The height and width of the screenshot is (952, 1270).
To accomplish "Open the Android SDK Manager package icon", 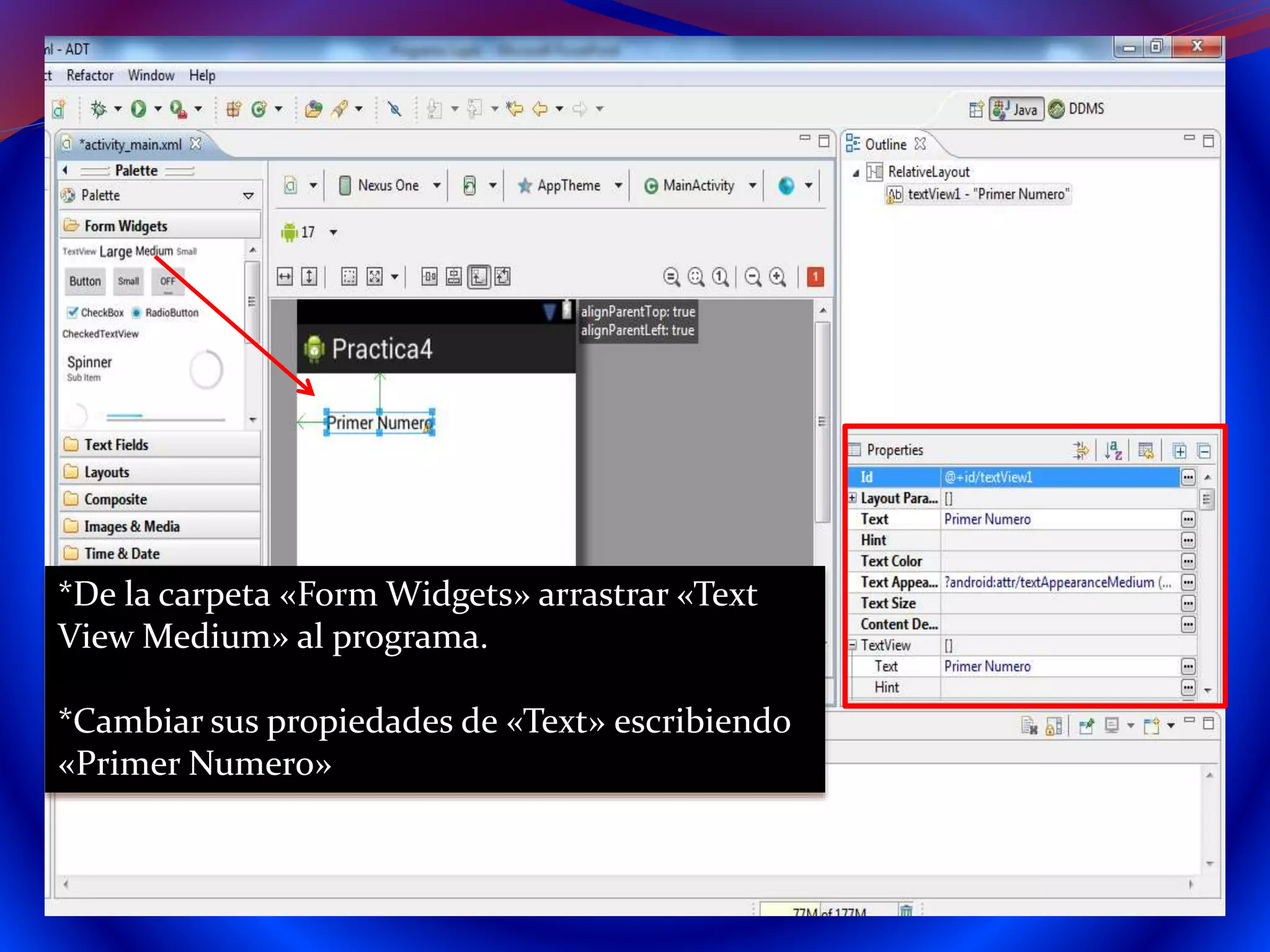I will pyautogui.click(x=233, y=109).
